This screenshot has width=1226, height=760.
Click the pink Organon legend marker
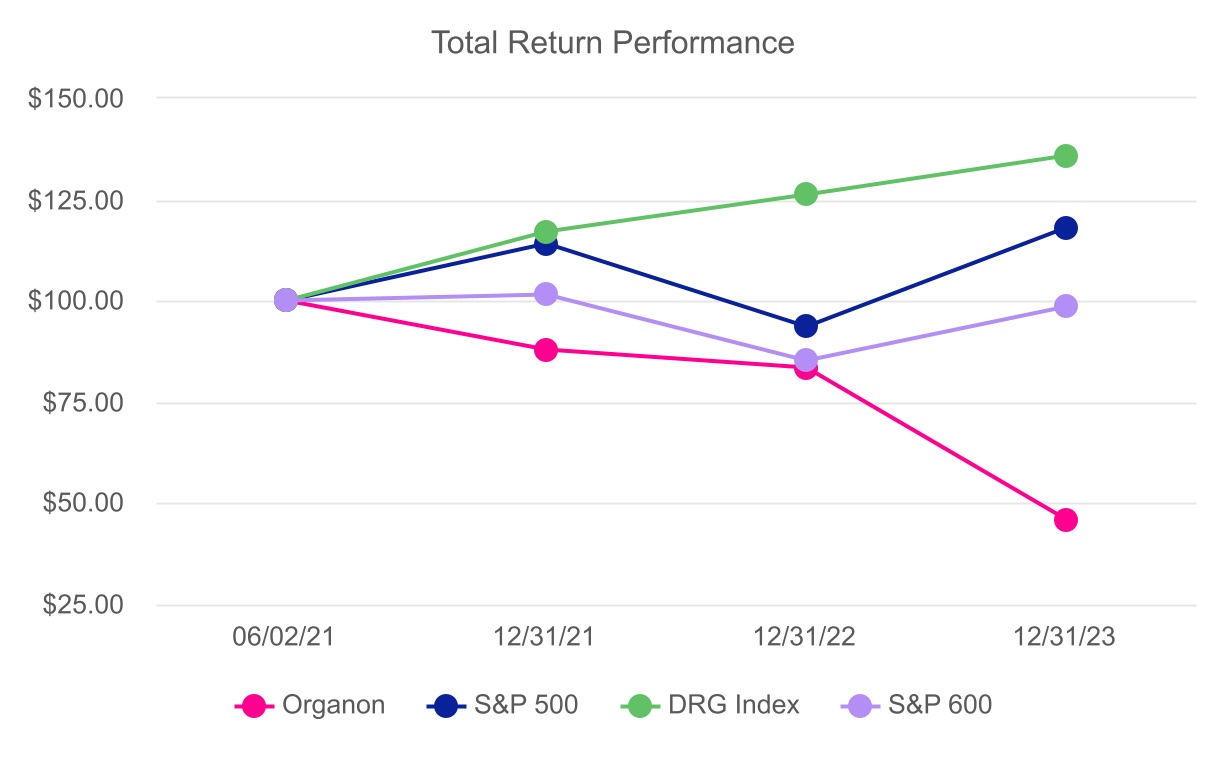click(256, 705)
